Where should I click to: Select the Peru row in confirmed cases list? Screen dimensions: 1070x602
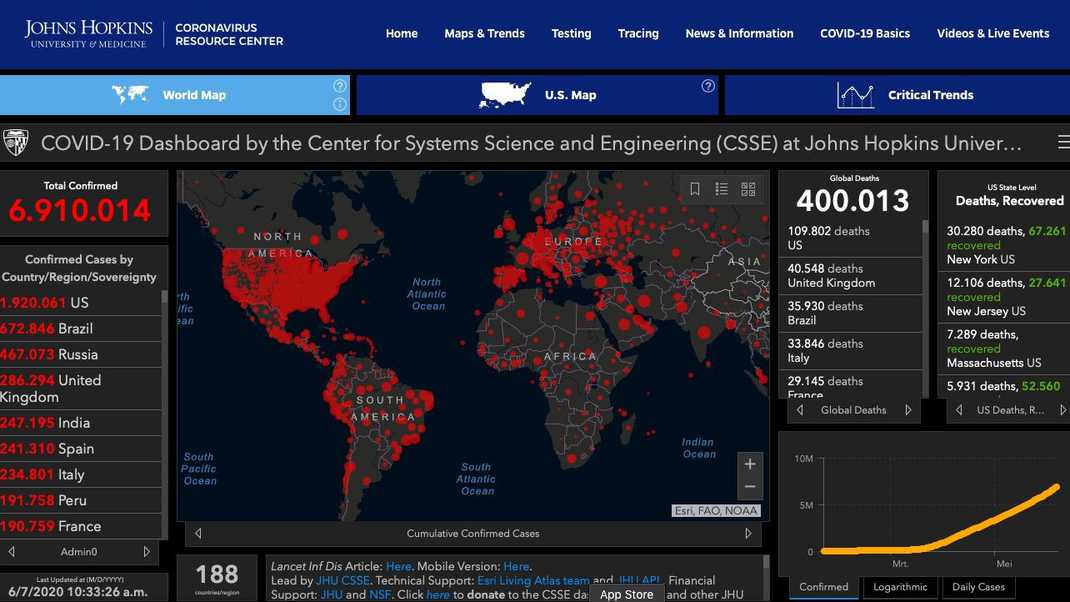click(x=81, y=500)
